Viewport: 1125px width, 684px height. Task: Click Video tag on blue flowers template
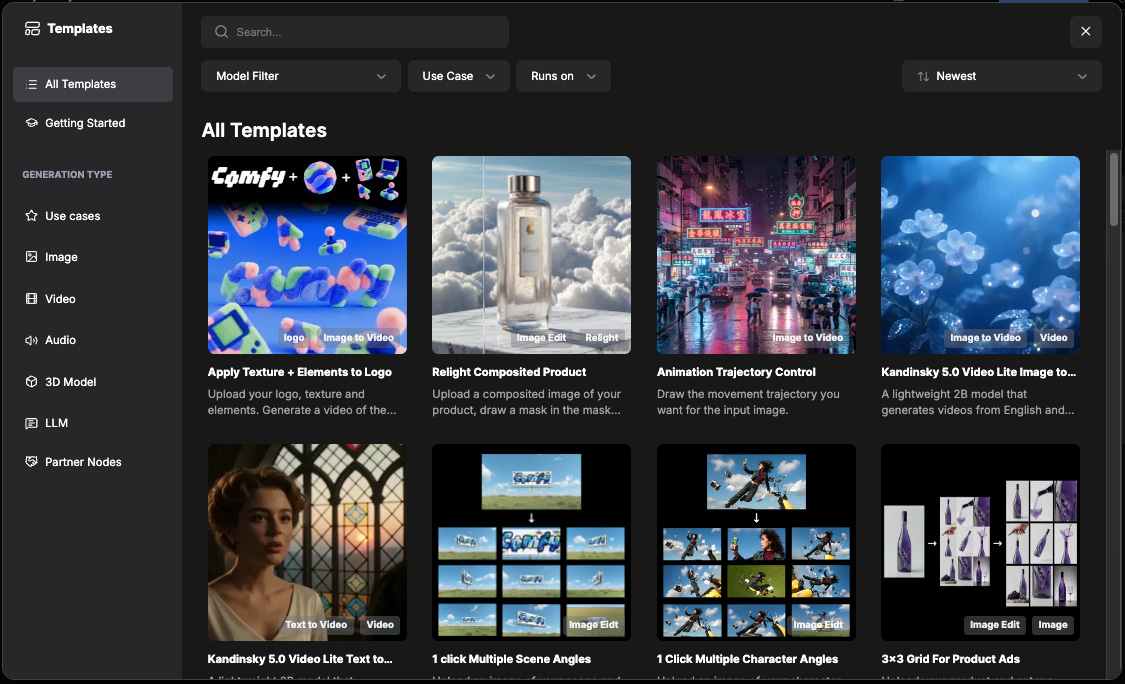pyautogui.click(x=1053, y=337)
